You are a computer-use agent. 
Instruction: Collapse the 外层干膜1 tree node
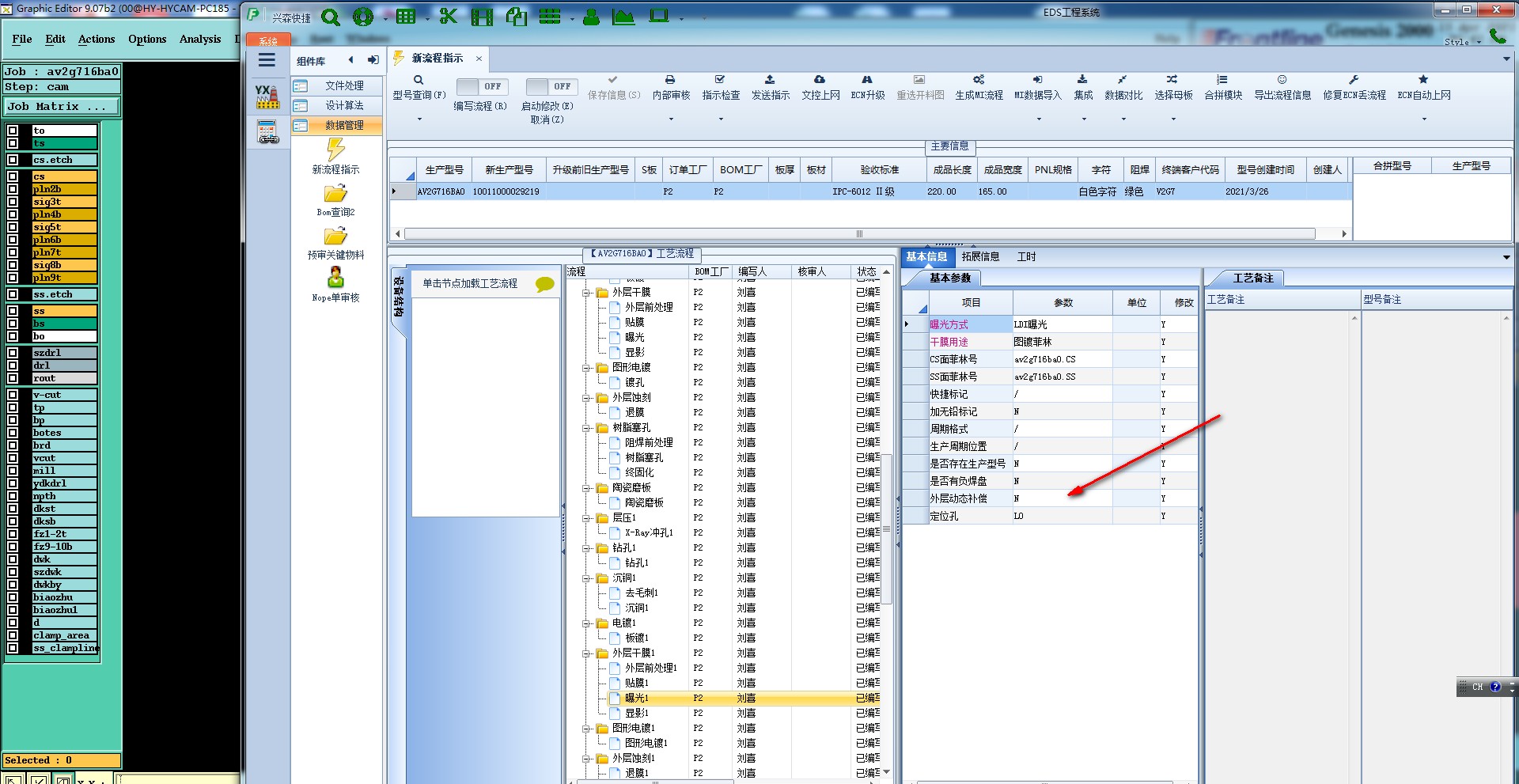pos(587,653)
